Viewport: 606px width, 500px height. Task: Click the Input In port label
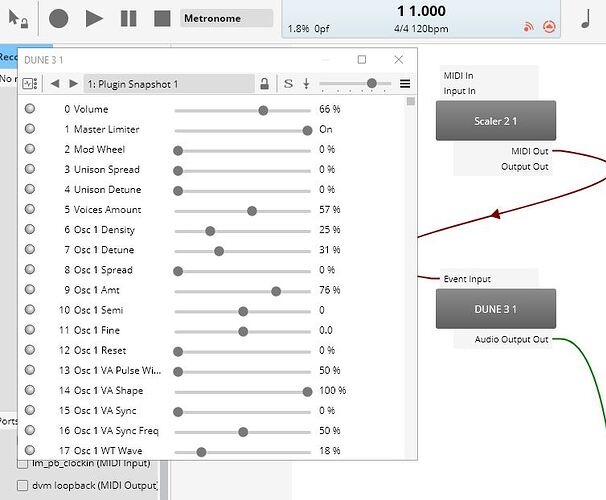[459, 91]
